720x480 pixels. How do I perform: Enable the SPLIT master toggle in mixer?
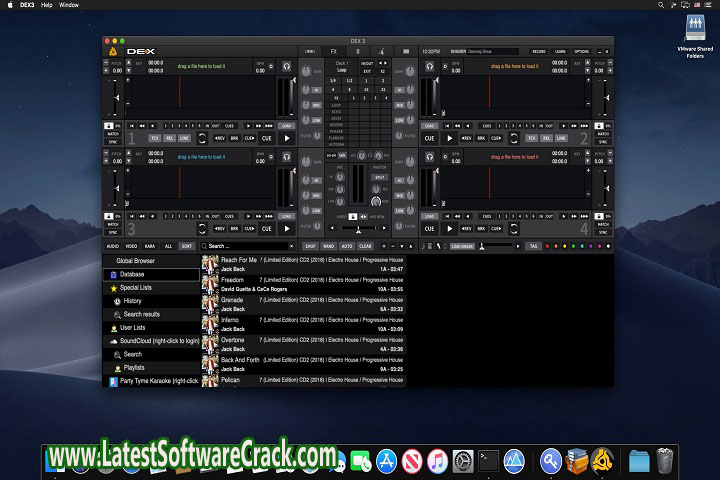pos(379,176)
